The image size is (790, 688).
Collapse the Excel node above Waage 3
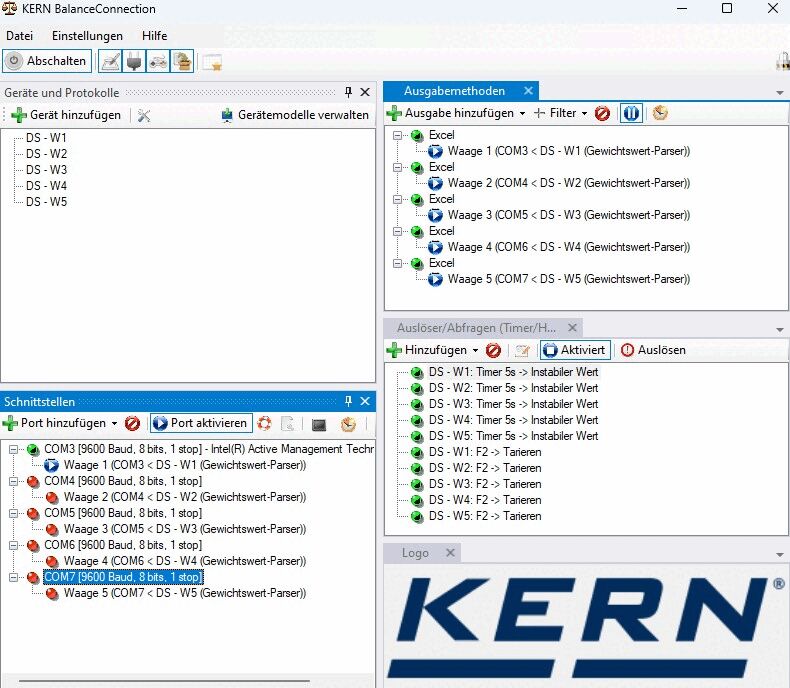click(398, 199)
